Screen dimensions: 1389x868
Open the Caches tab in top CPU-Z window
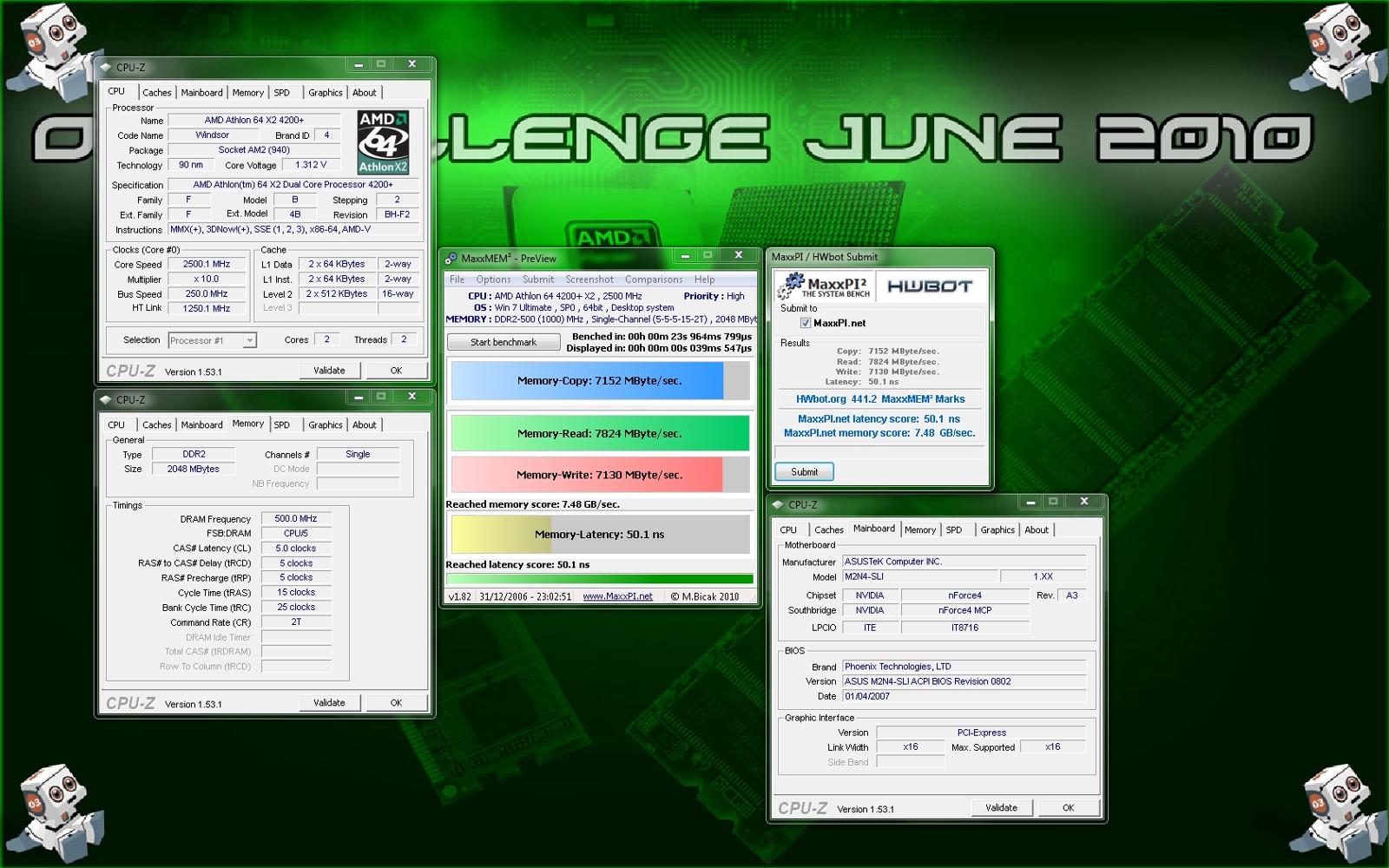tap(157, 93)
